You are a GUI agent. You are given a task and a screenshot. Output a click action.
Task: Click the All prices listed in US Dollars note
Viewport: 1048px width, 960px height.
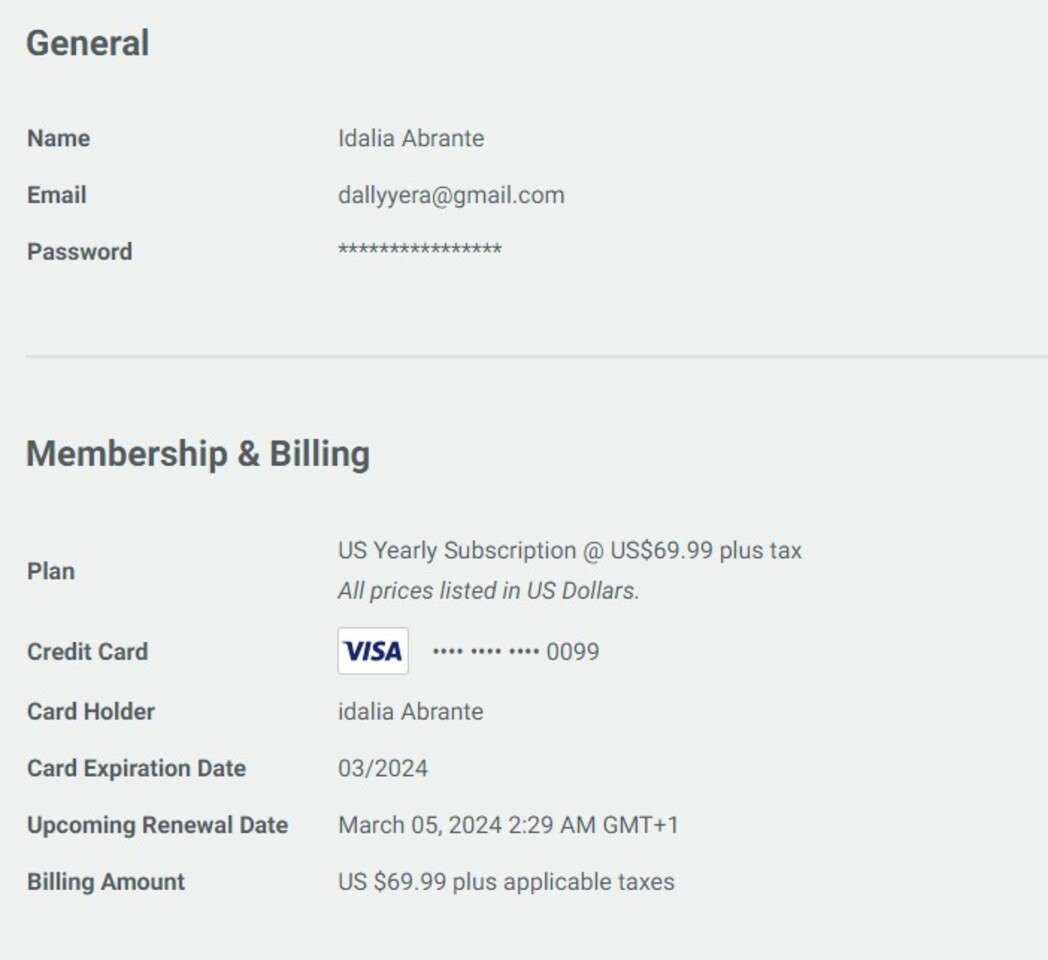click(x=489, y=591)
